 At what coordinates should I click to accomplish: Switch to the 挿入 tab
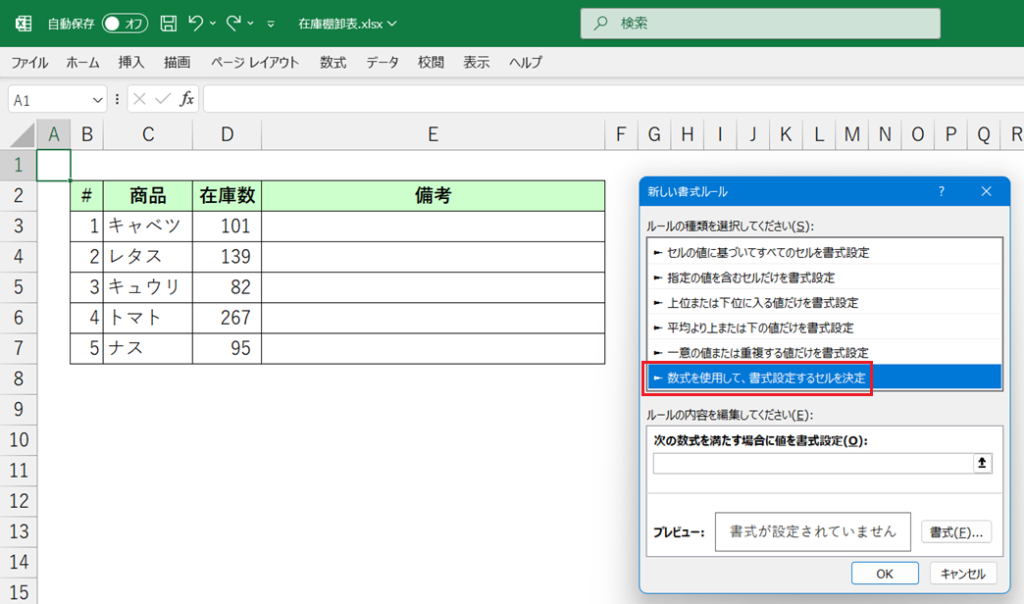(x=131, y=63)
